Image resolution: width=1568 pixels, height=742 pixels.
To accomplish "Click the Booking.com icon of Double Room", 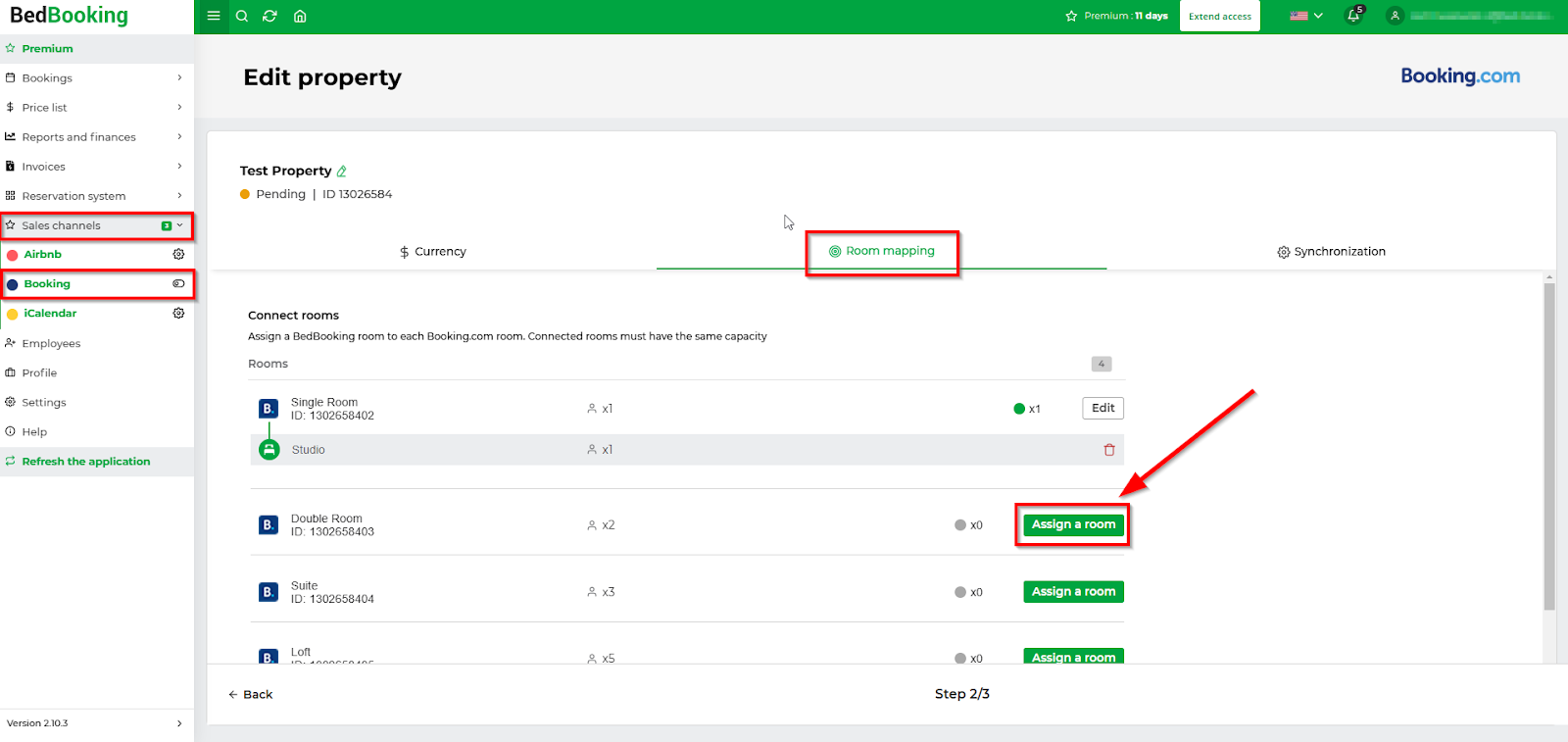I will tap(268, 525).
